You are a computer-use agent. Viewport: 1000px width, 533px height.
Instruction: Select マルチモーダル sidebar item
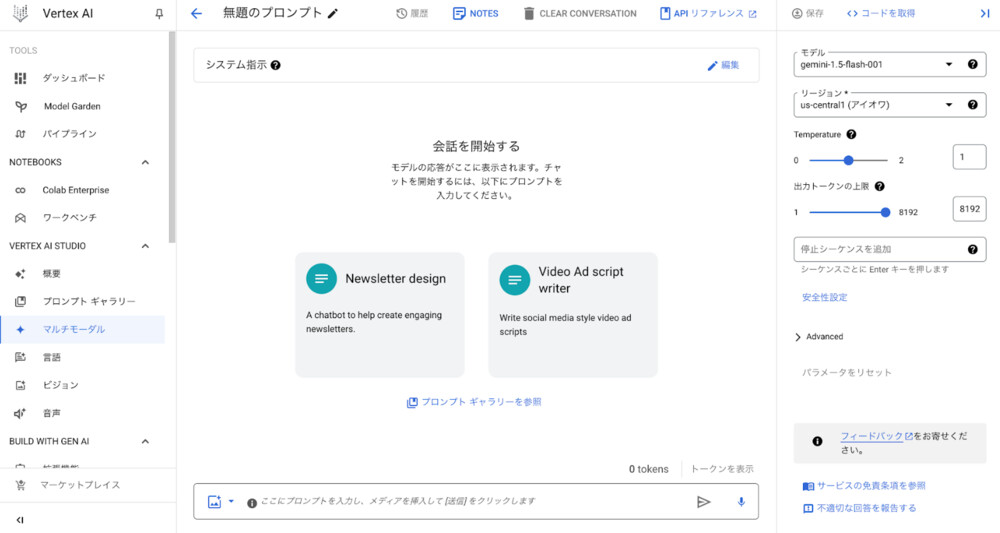(x=83, y=329)
